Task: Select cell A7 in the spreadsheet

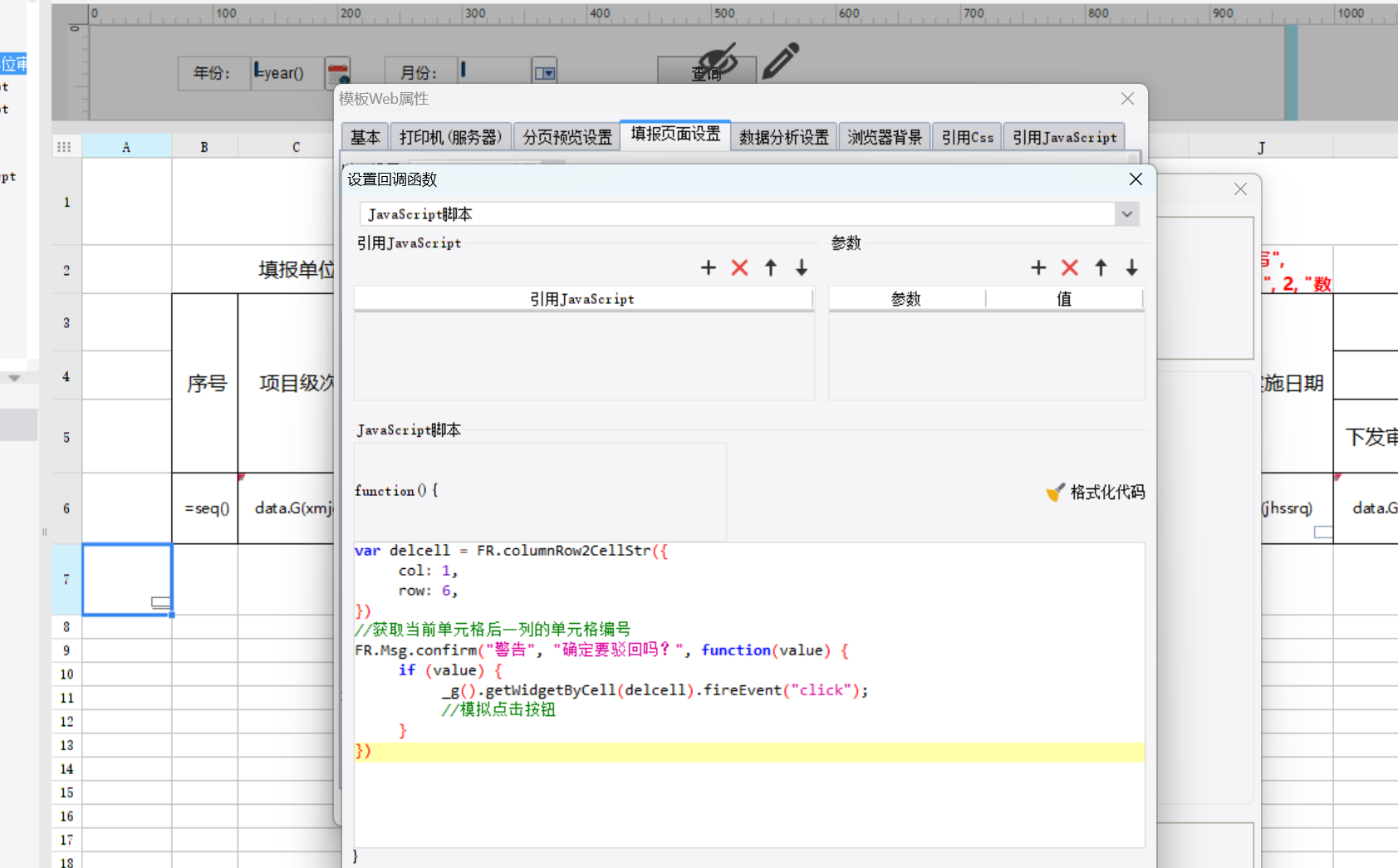Action: coord(127,580)
